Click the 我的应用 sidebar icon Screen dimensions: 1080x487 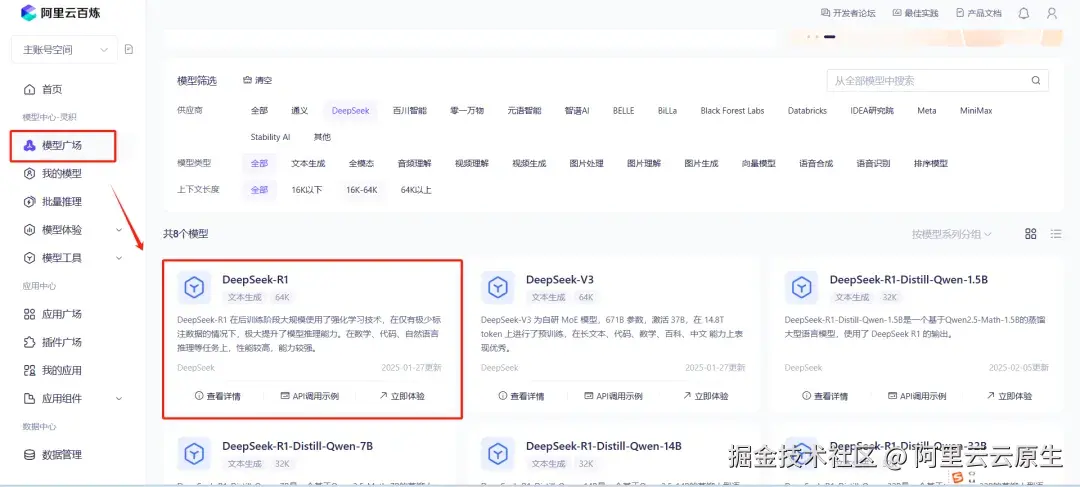29,371
